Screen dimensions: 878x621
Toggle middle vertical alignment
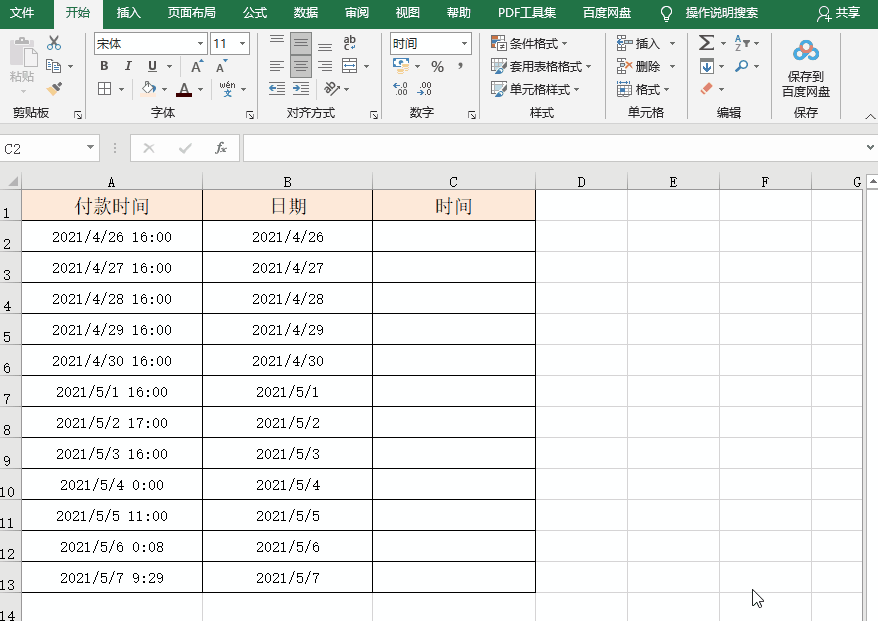click(x=301, y=43)
